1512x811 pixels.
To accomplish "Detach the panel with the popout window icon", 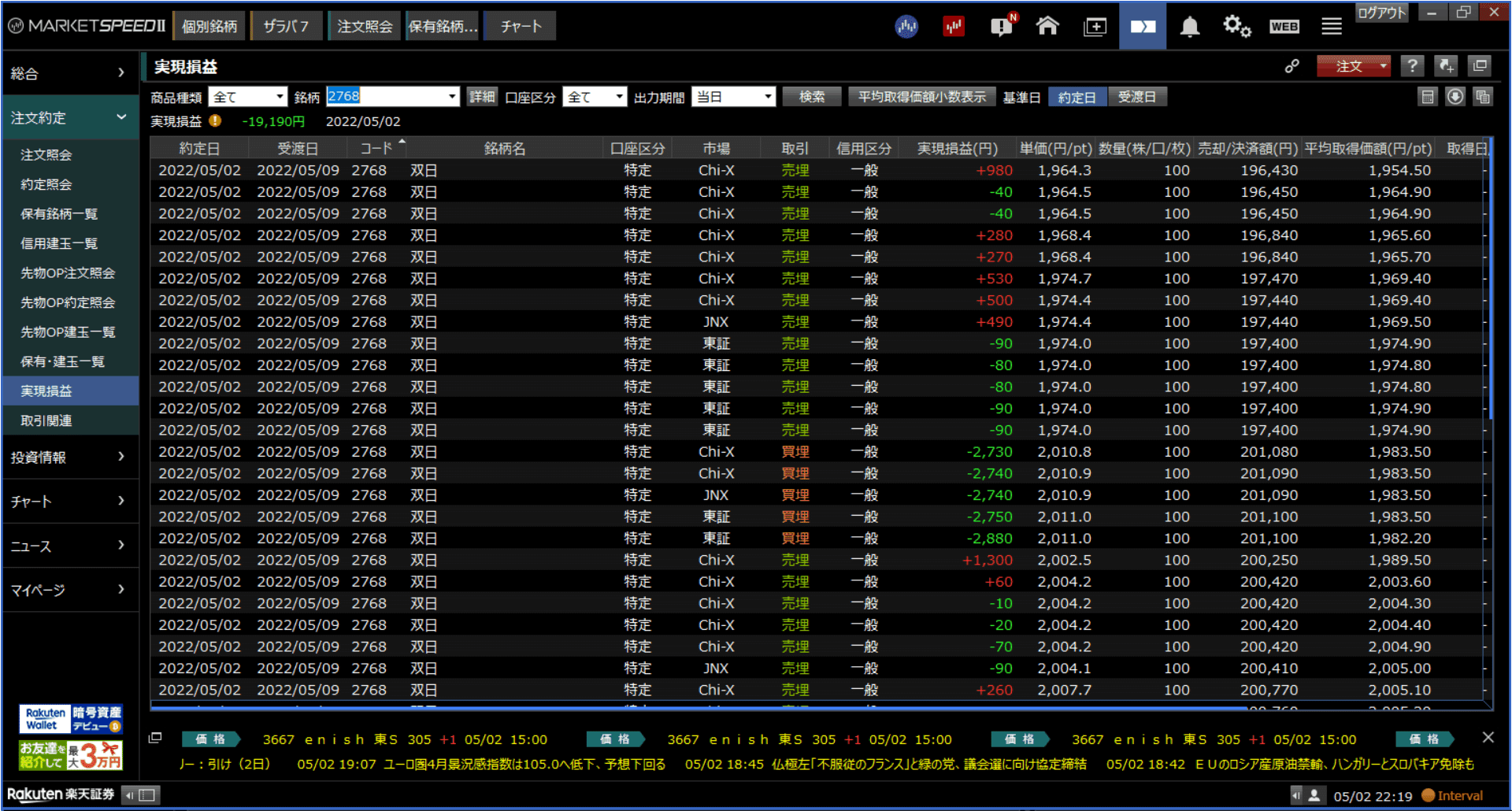I will click(x=1480, y=66).
